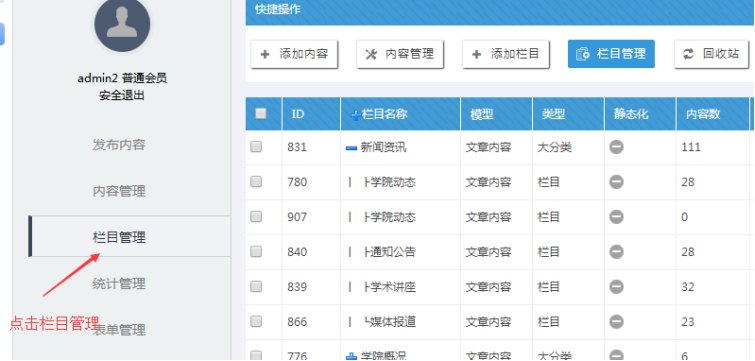Viewport: 755px width, 361px height.
Task: Check the box for row ID 780
Action: [x=256, y=181]
